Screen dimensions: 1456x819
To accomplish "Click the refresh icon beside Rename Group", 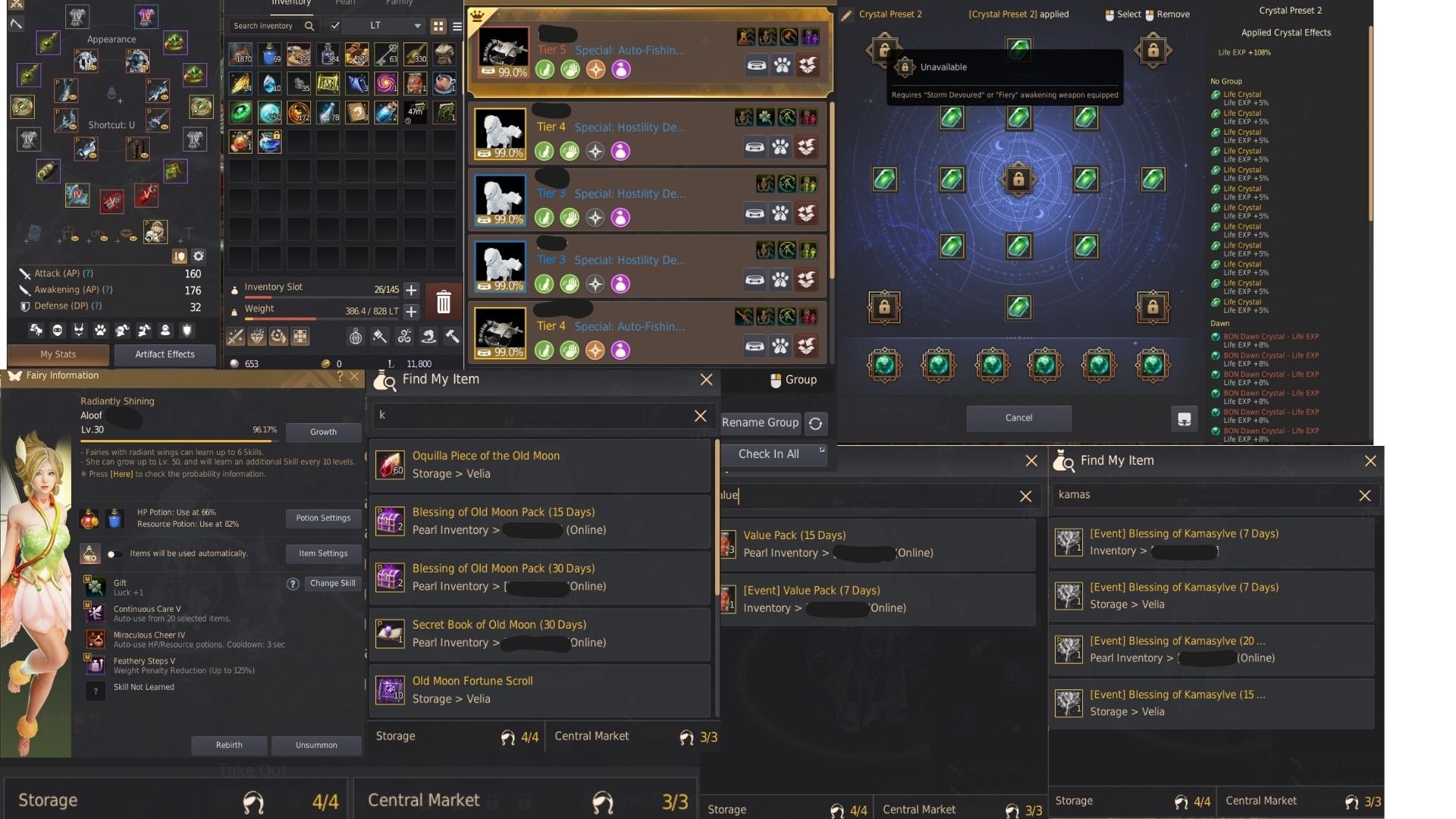I will (x=816, y=423).
